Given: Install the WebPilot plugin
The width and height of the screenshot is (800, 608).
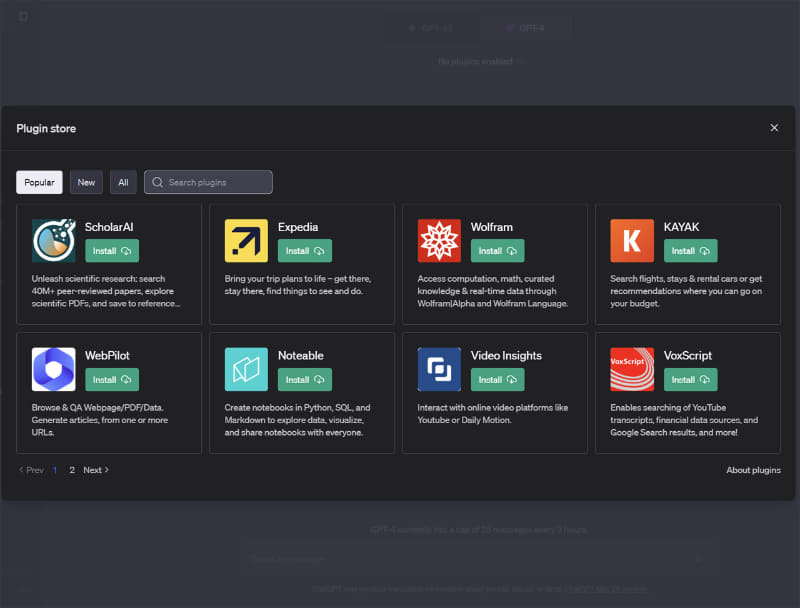Looking at the screenshot, I should pos(112,379).
